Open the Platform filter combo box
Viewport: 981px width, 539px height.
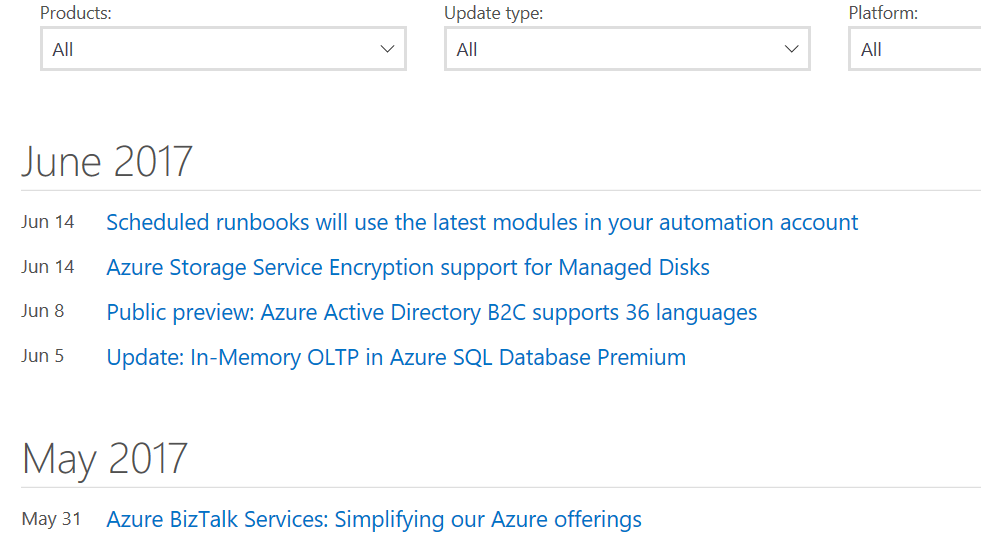pyautogui.click(x=914, y=49)
